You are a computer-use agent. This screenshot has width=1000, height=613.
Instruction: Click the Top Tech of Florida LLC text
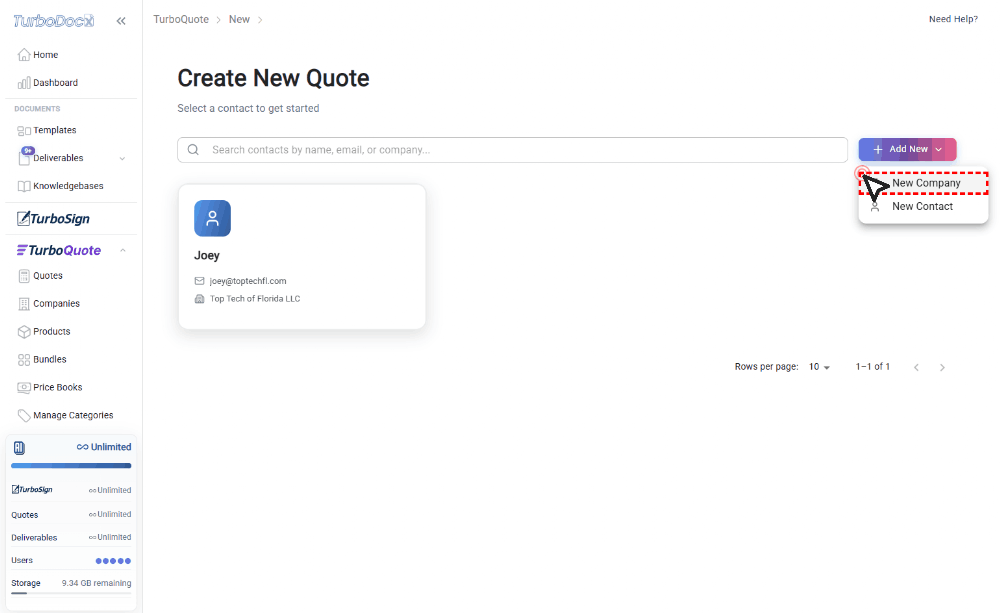(x=255, y=299)
